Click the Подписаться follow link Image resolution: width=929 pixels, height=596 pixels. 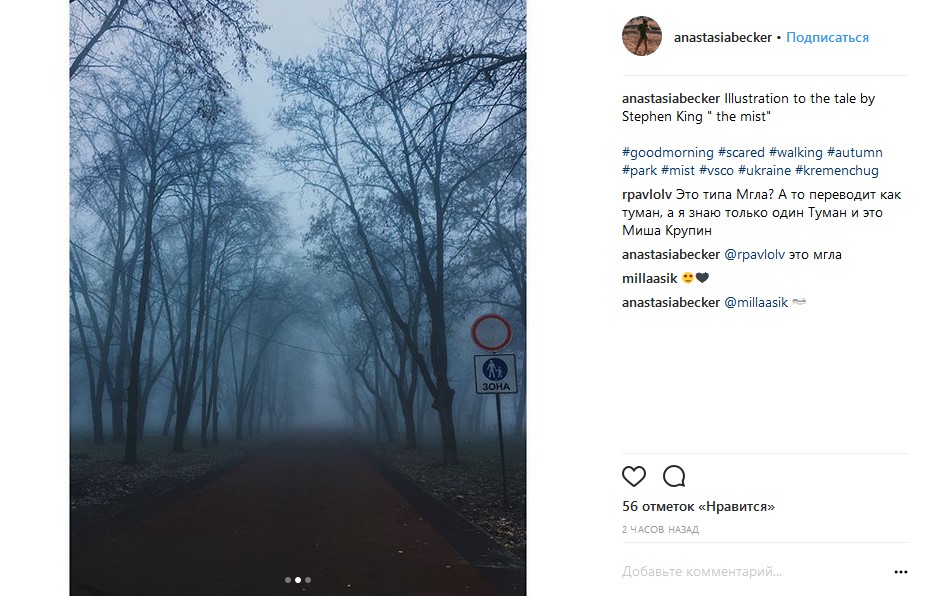[827, 38]
